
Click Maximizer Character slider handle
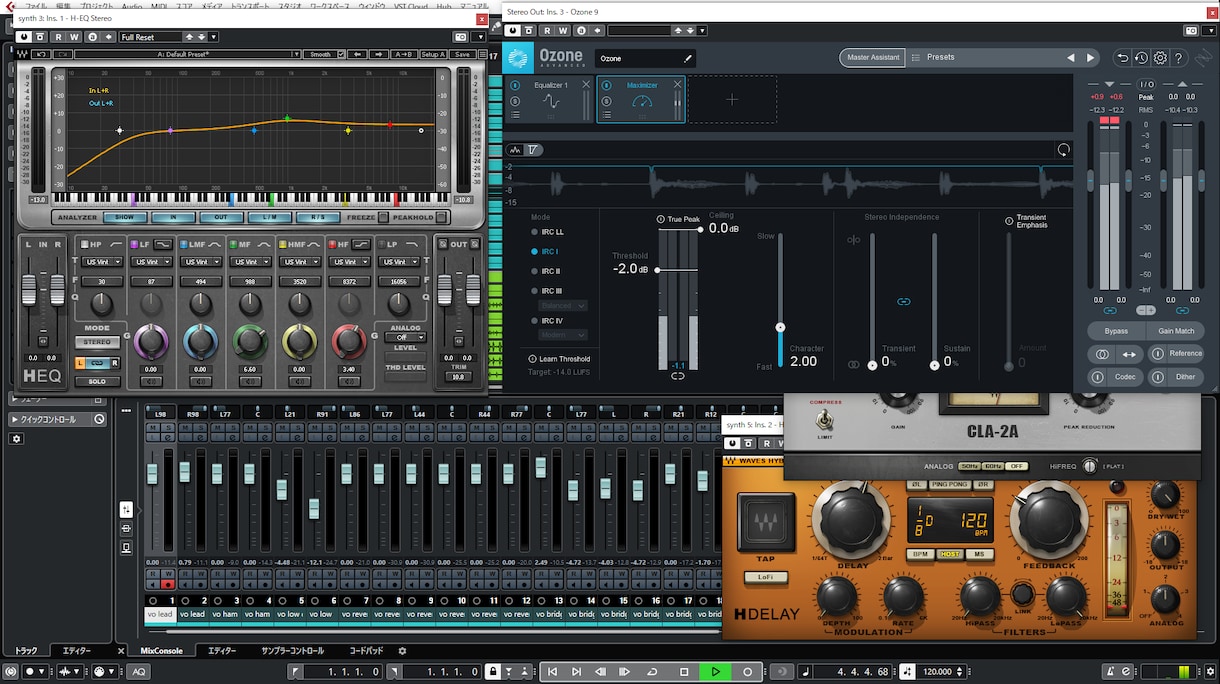(781, 327)
